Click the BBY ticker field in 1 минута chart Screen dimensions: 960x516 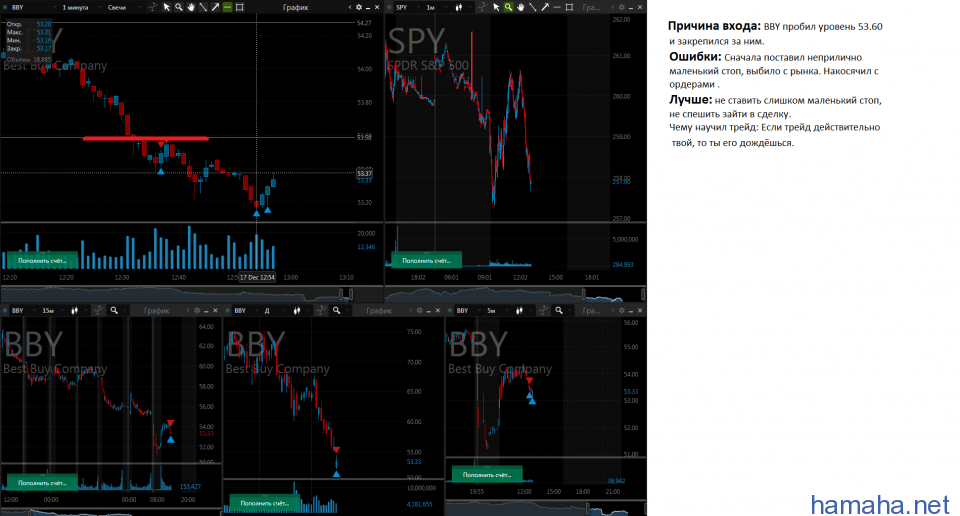33,7
